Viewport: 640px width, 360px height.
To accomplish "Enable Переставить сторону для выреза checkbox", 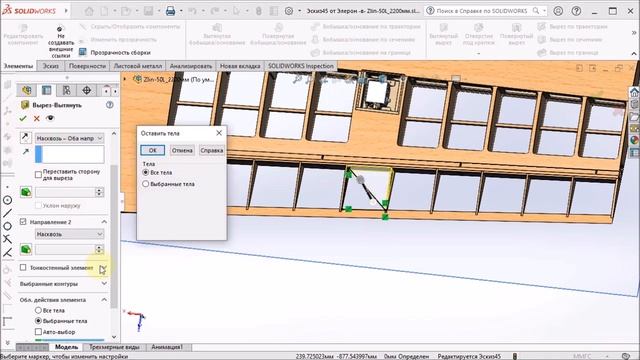I will (x=38, y=175).
